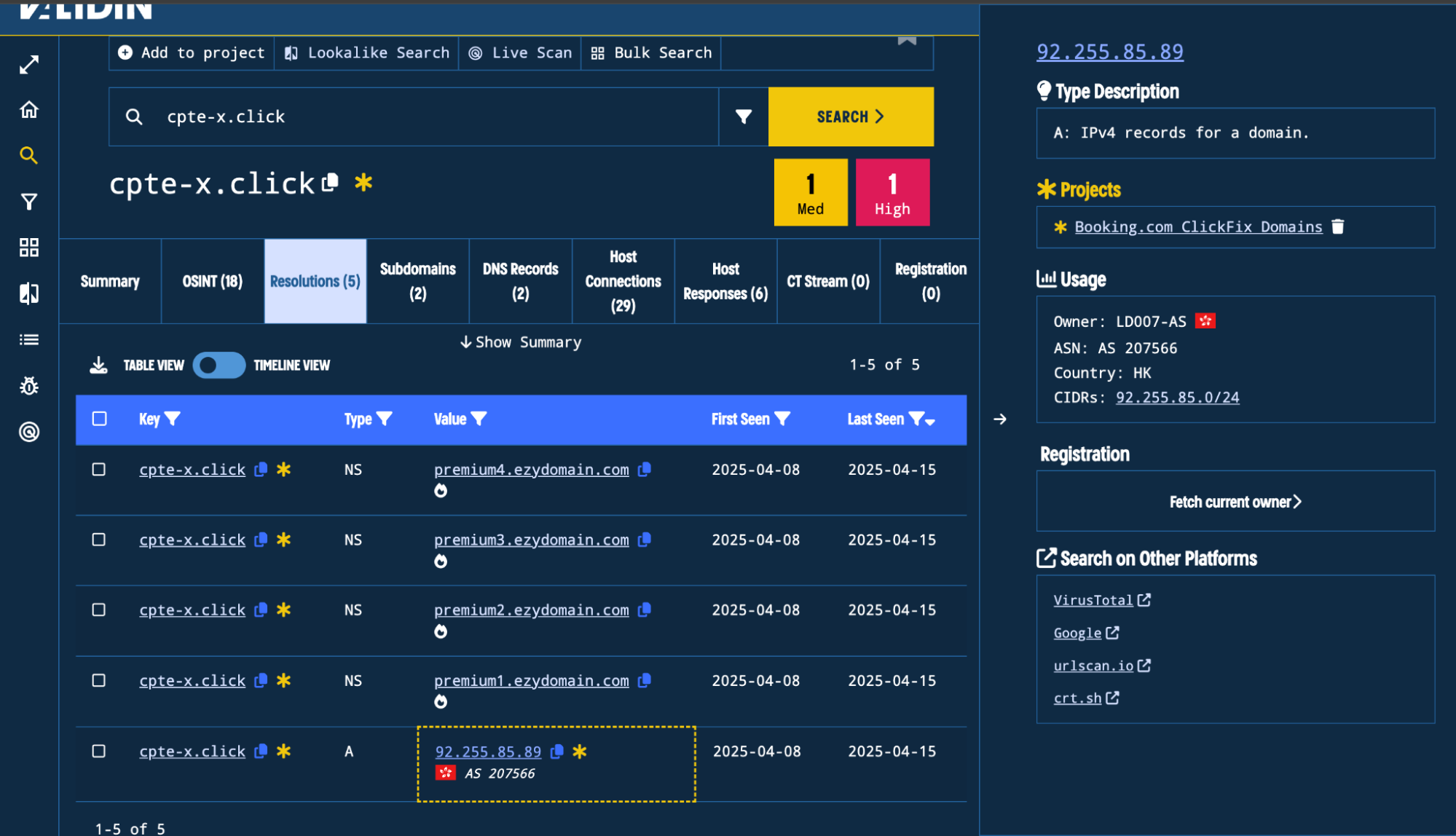
Task: Open search filter dropdown next to search box
Action: point(743,117)
